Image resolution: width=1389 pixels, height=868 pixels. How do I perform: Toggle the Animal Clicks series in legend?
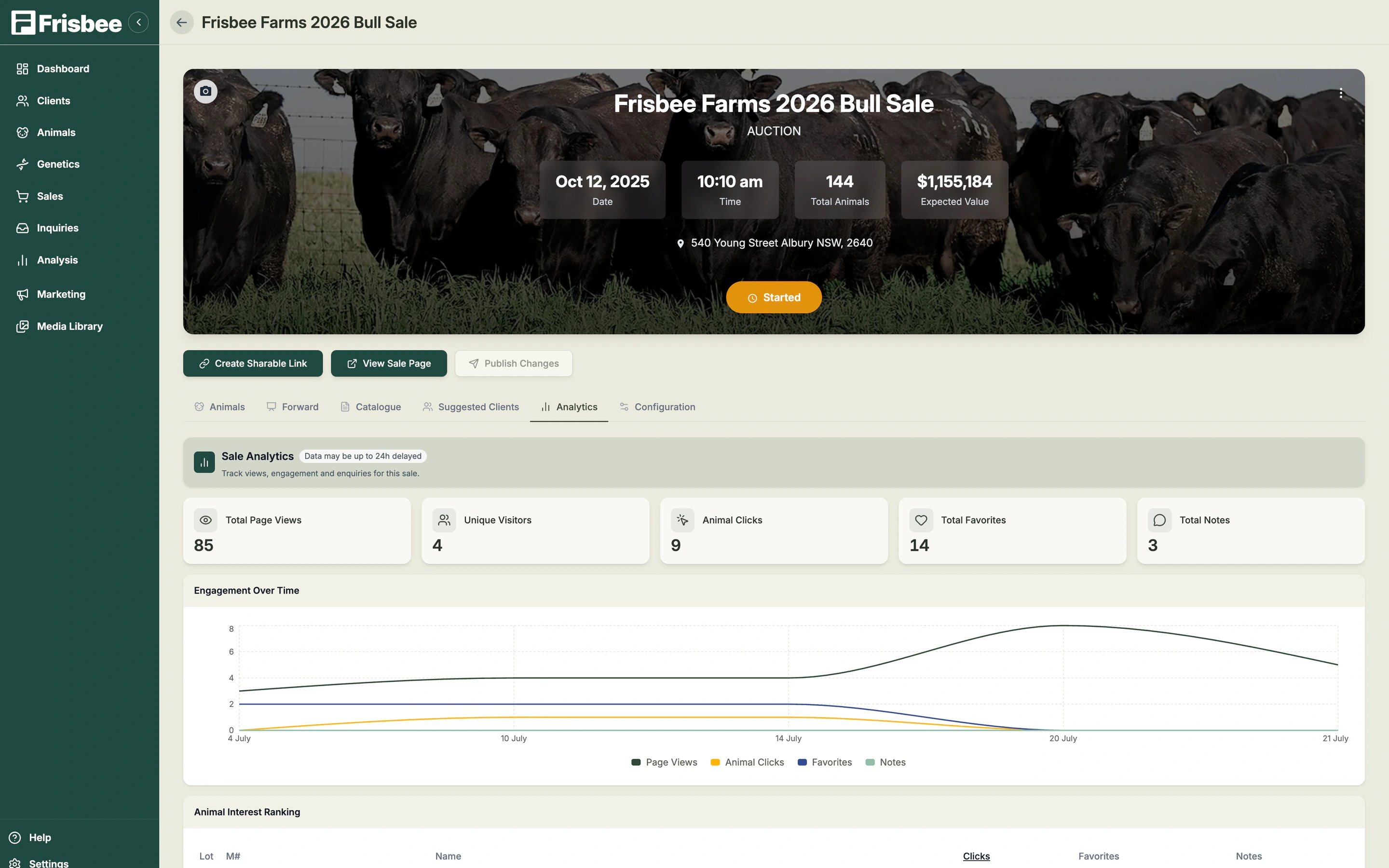click(747, 762)
